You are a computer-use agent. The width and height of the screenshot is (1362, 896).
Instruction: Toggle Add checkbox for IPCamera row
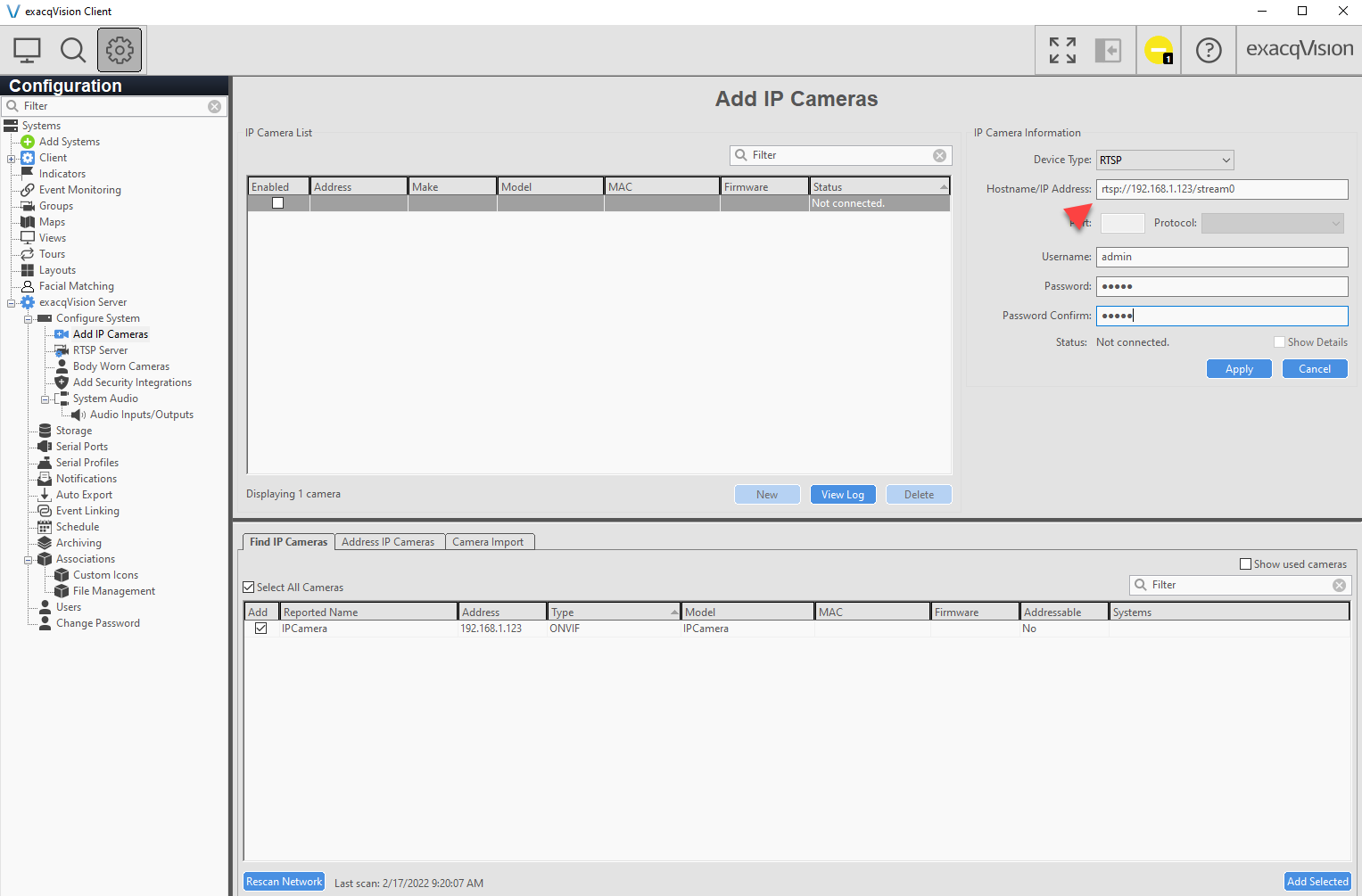click(260, 629)
